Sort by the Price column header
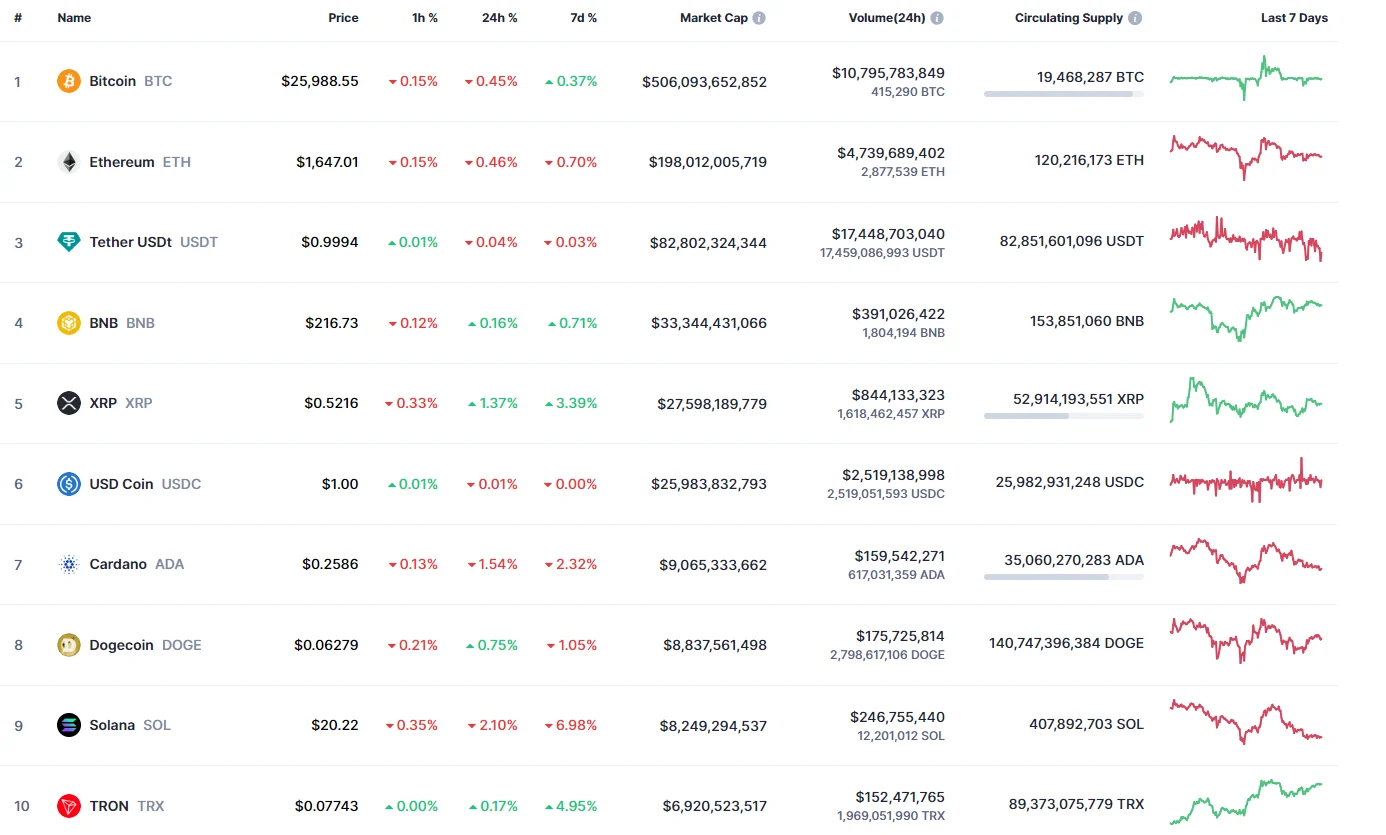The image size is (1386, 835). click(x=343, y=17)
